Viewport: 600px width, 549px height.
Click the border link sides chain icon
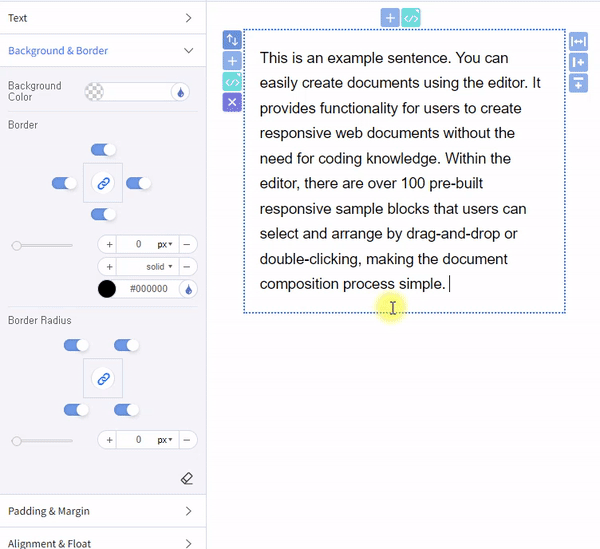coord(103,183)
